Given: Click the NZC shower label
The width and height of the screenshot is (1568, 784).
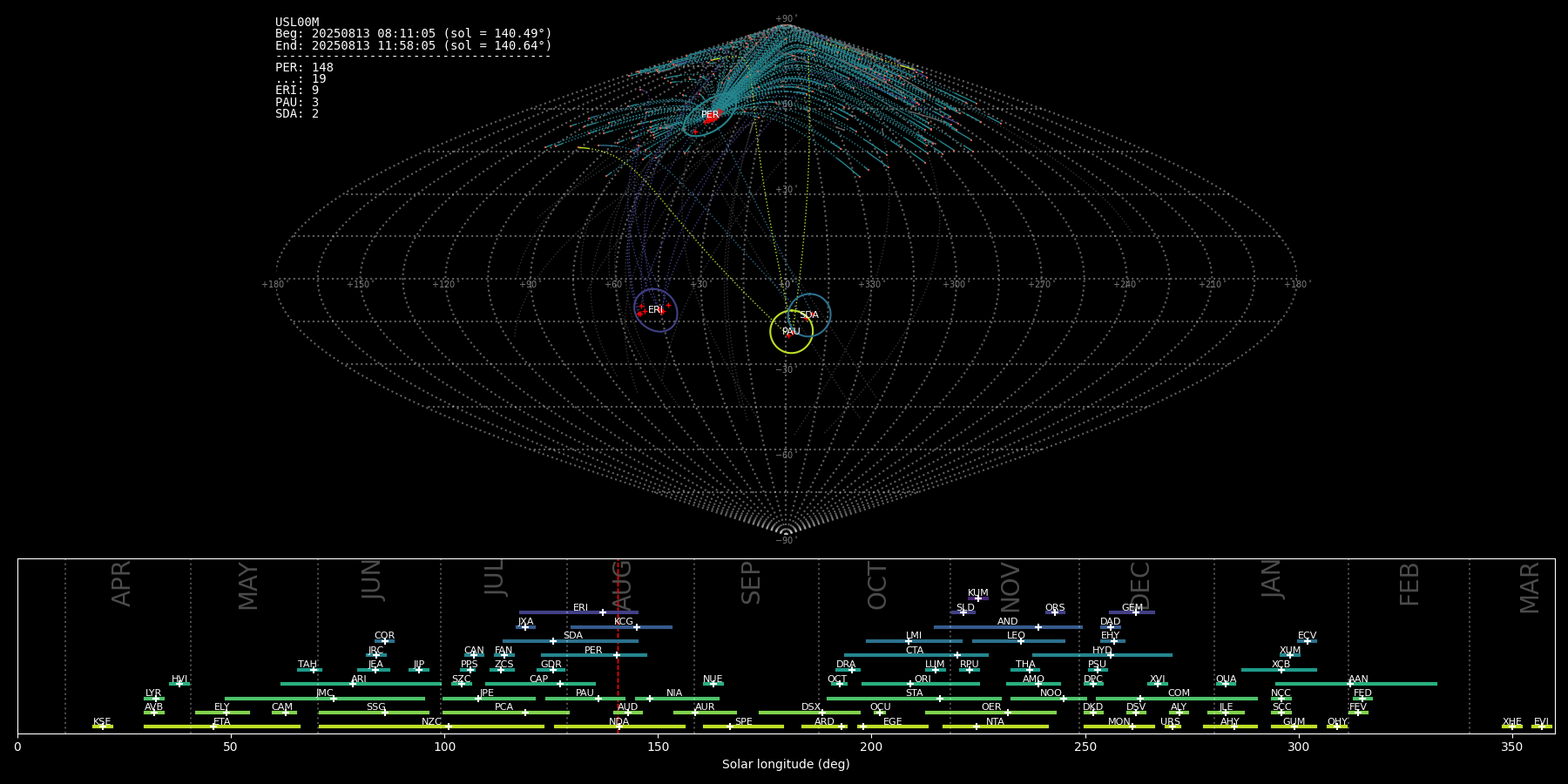Looking at the screenshot, I should point(432,722).
